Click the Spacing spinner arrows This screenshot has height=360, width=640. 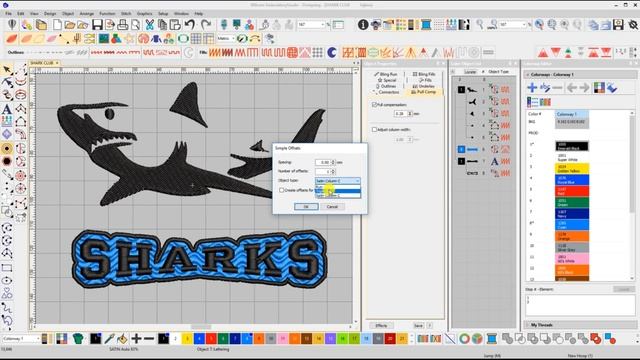pyautogui.click(x=333, y=162)
